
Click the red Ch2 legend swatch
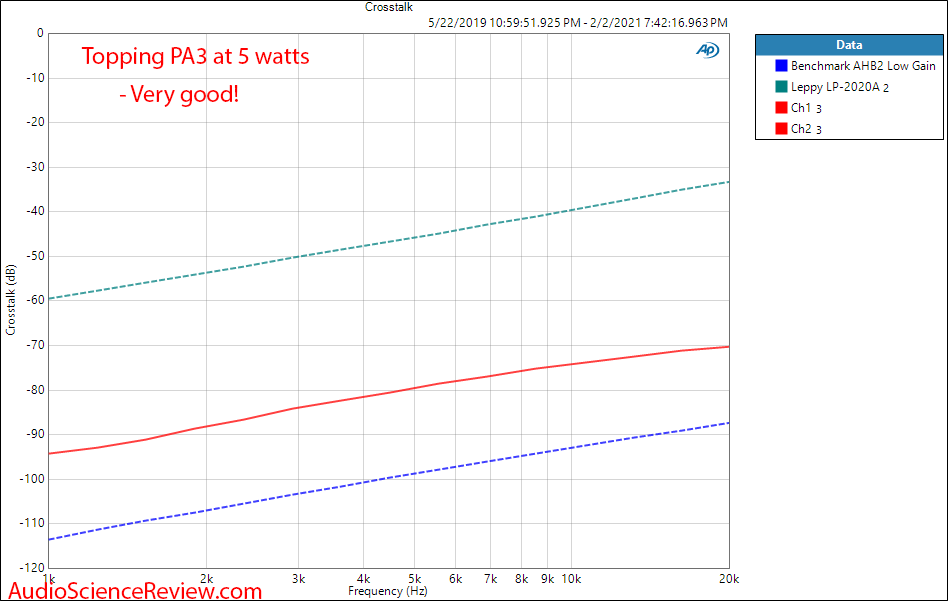point(781,128)
